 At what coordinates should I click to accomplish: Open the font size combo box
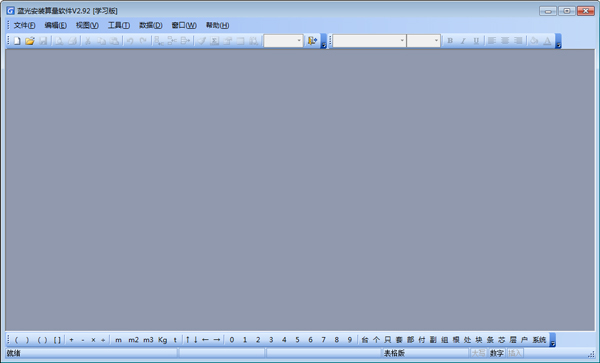423,41
